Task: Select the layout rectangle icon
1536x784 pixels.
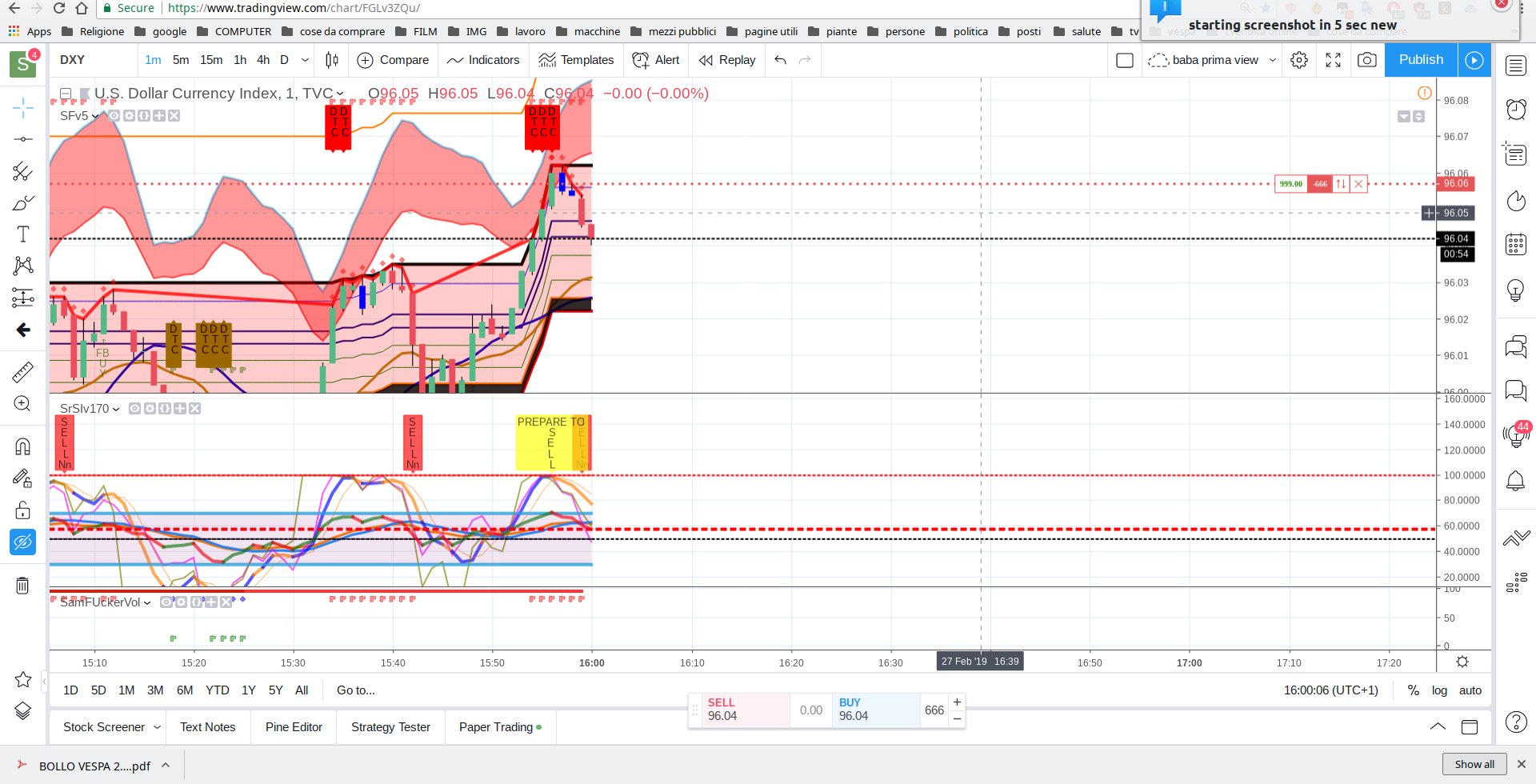Action: click(1125, 60)
